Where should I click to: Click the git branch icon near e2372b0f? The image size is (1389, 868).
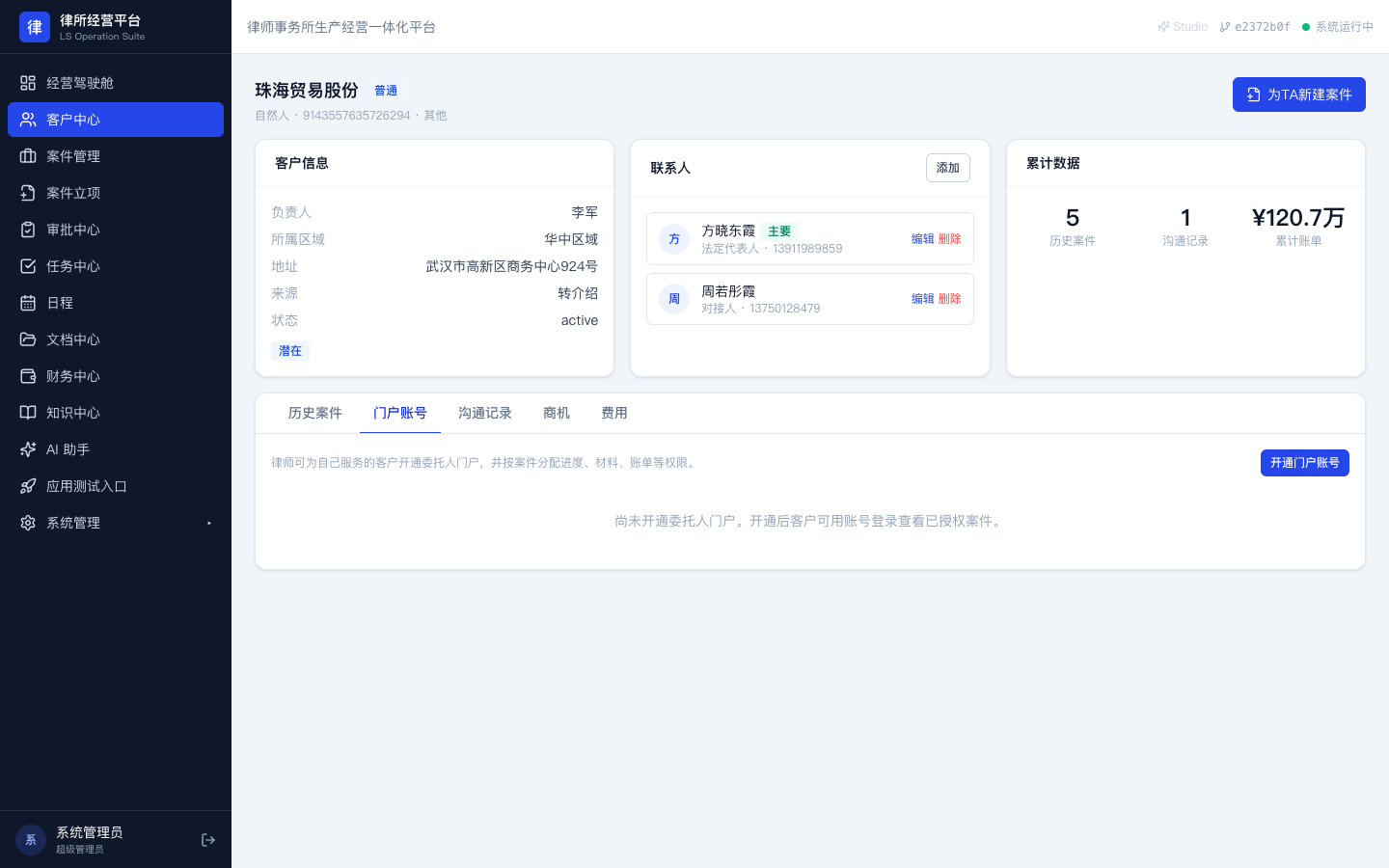coord(1225,27)
